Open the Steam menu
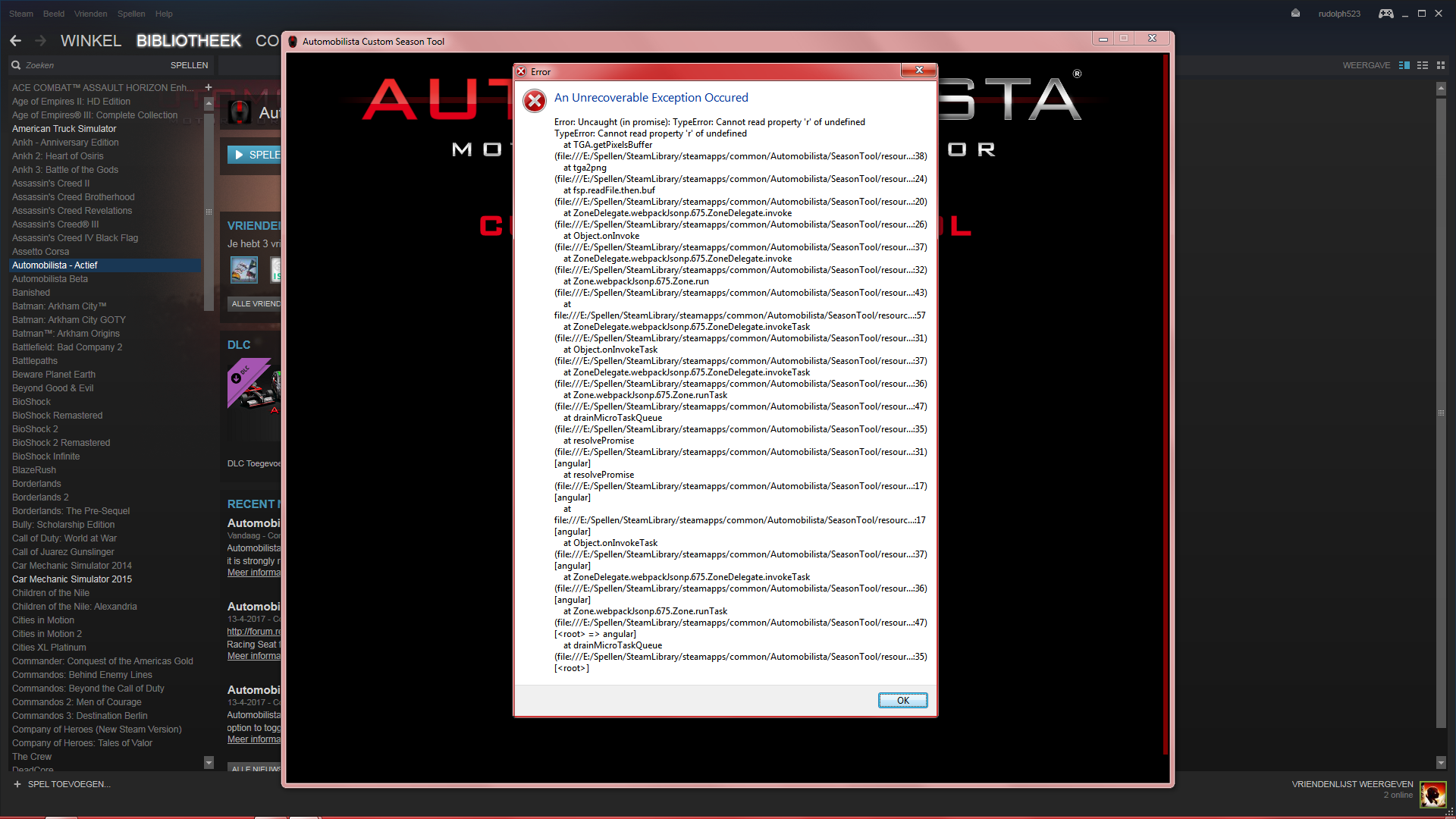Image resolution: width=1456 pixels, height=819 pixels. (x=21, y=14)
